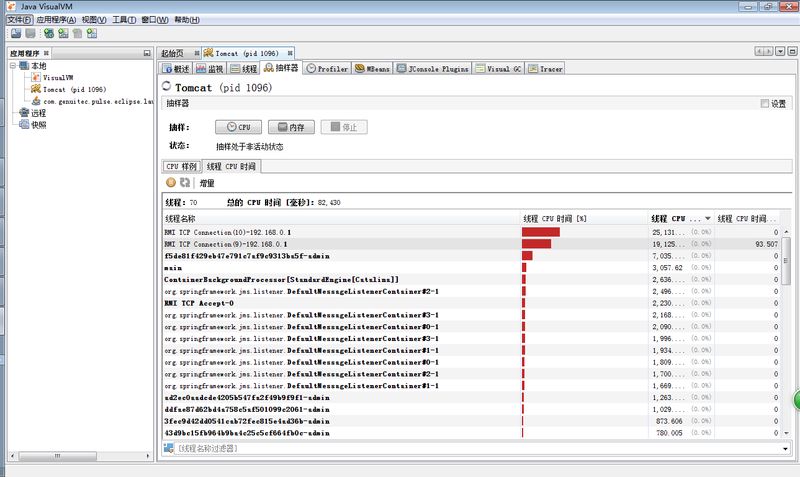The height and width of the screenshot is (477, 800).
Task: Open the 文件(F) menu
Action: (20, 19)
